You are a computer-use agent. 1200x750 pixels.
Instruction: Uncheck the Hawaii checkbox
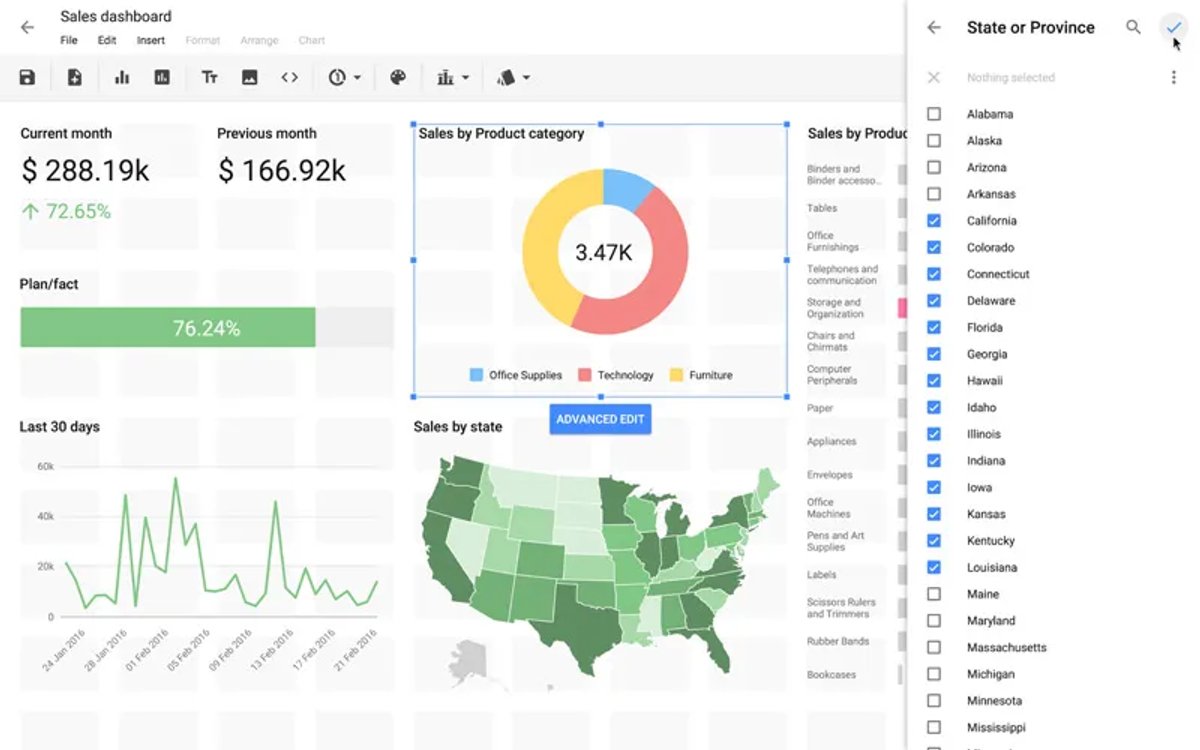pos(934,381)
